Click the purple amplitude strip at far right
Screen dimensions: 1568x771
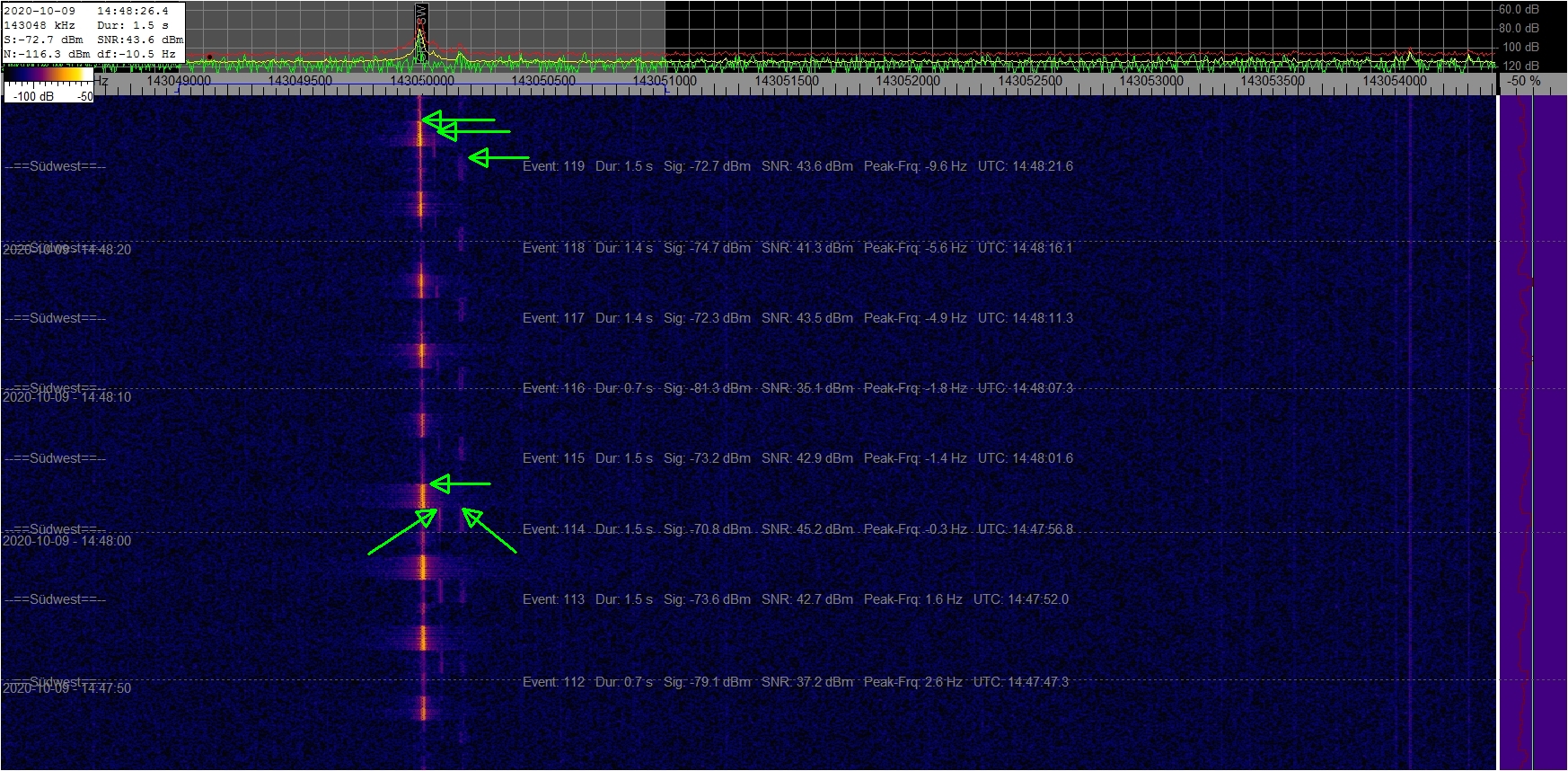(1532, 431)
